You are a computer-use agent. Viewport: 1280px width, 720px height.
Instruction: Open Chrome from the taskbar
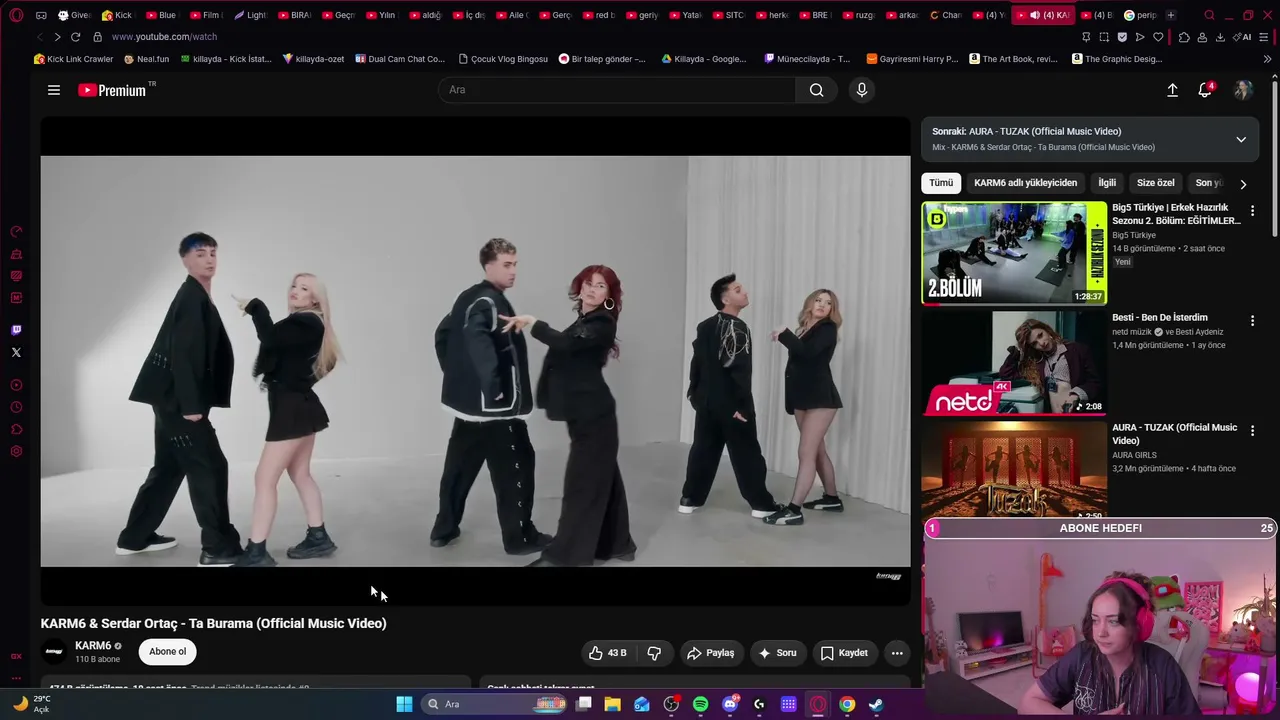click(x=847, y=704)
